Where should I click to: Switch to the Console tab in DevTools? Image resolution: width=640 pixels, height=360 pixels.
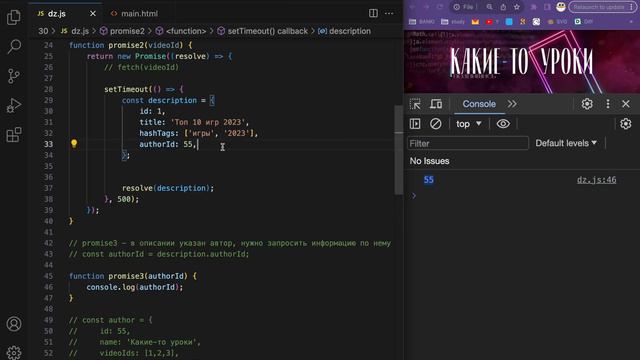479,104
